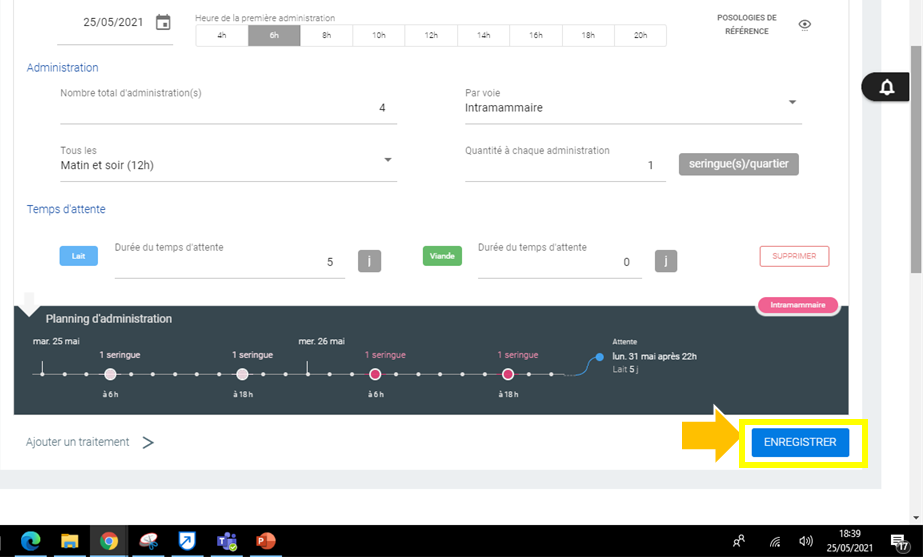Select 6h first administration time

point(274,35)
